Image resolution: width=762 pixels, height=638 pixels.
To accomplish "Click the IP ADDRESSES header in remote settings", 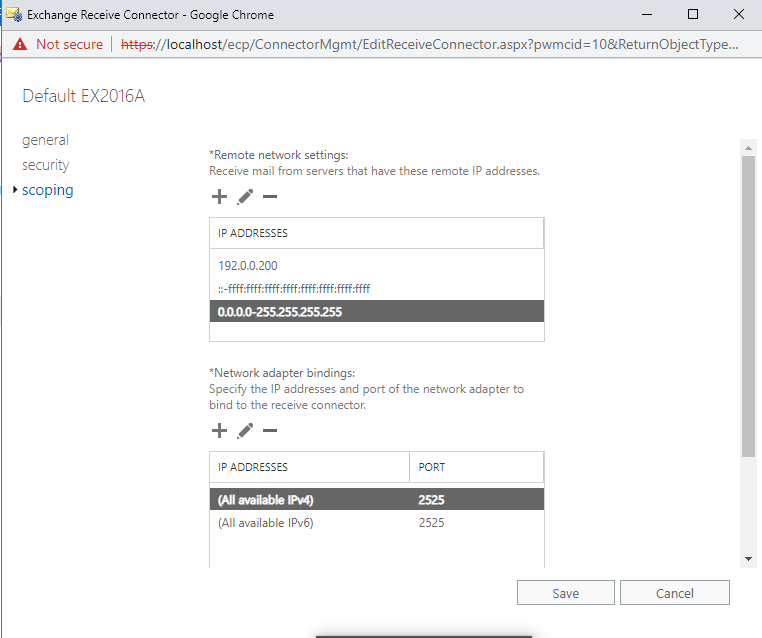I will [377, 233].
